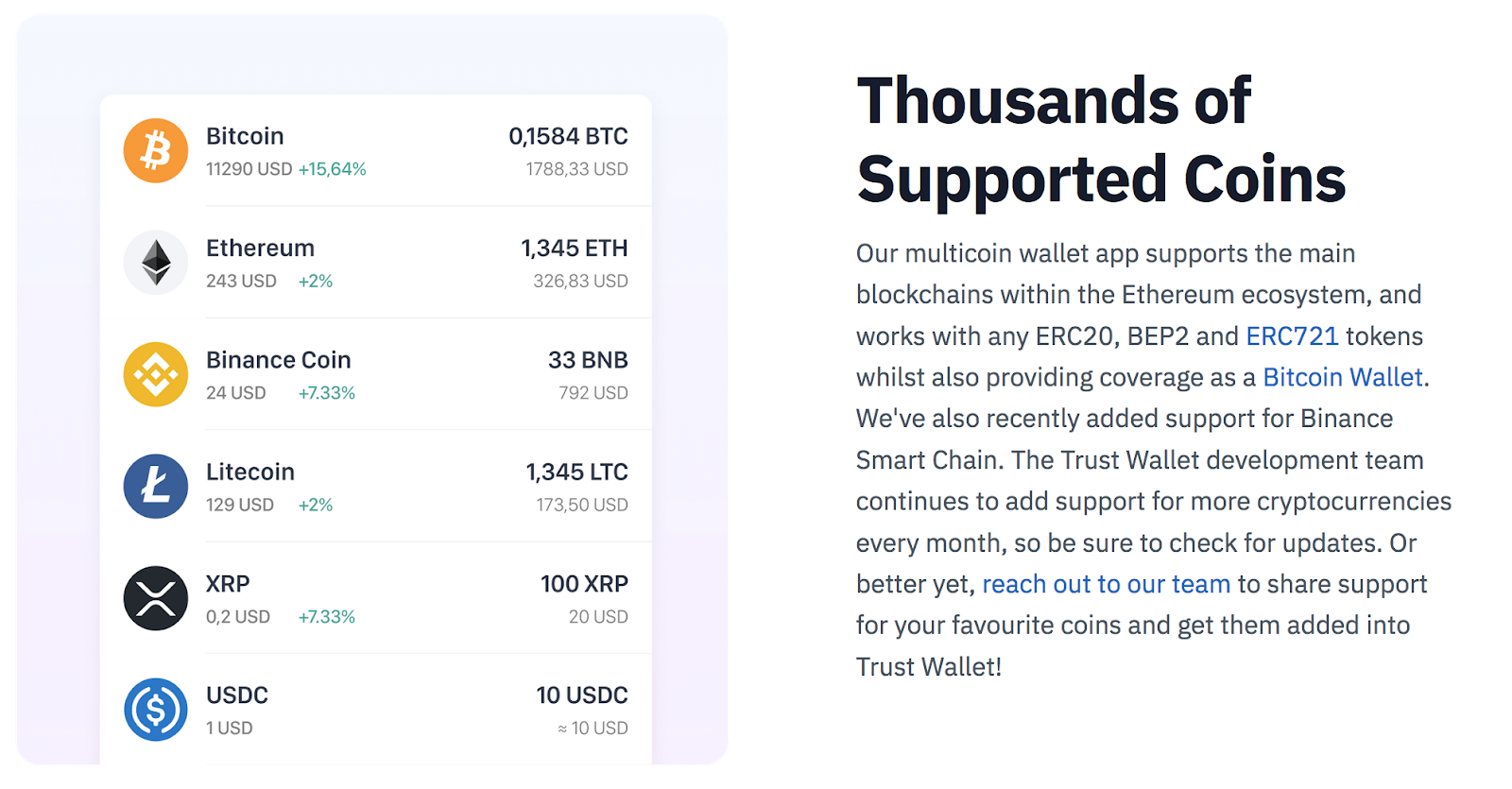This screenshot has width=1512, height=789.
Task: Click the blue USDC dollar icon
Action: coord(156,710)
